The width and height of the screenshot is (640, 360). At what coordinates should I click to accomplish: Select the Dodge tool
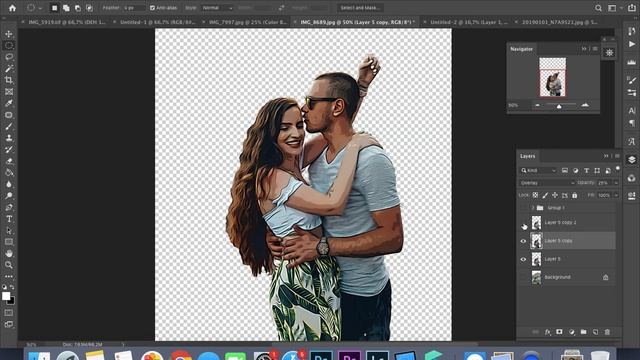pyautogui.click(x=9, y=196)
